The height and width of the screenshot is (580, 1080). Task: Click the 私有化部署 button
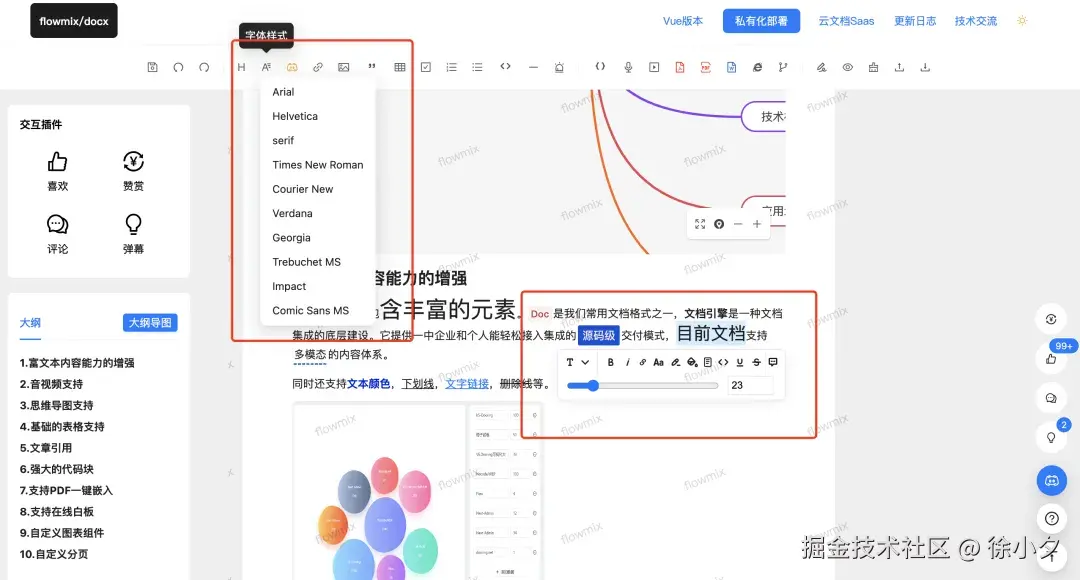point(761,20)
